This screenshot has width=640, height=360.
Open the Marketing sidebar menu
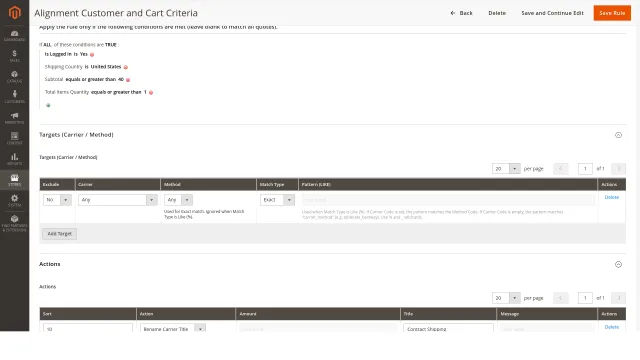click(14, 118)
